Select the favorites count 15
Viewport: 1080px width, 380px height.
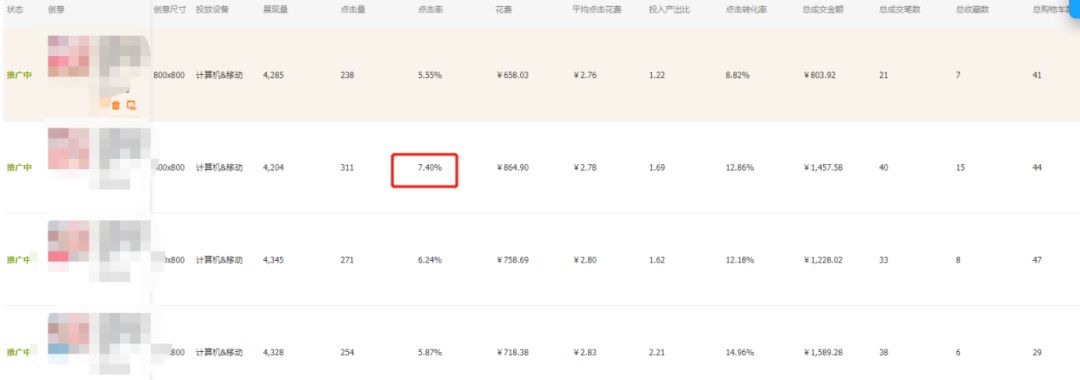tap(960, 167)
